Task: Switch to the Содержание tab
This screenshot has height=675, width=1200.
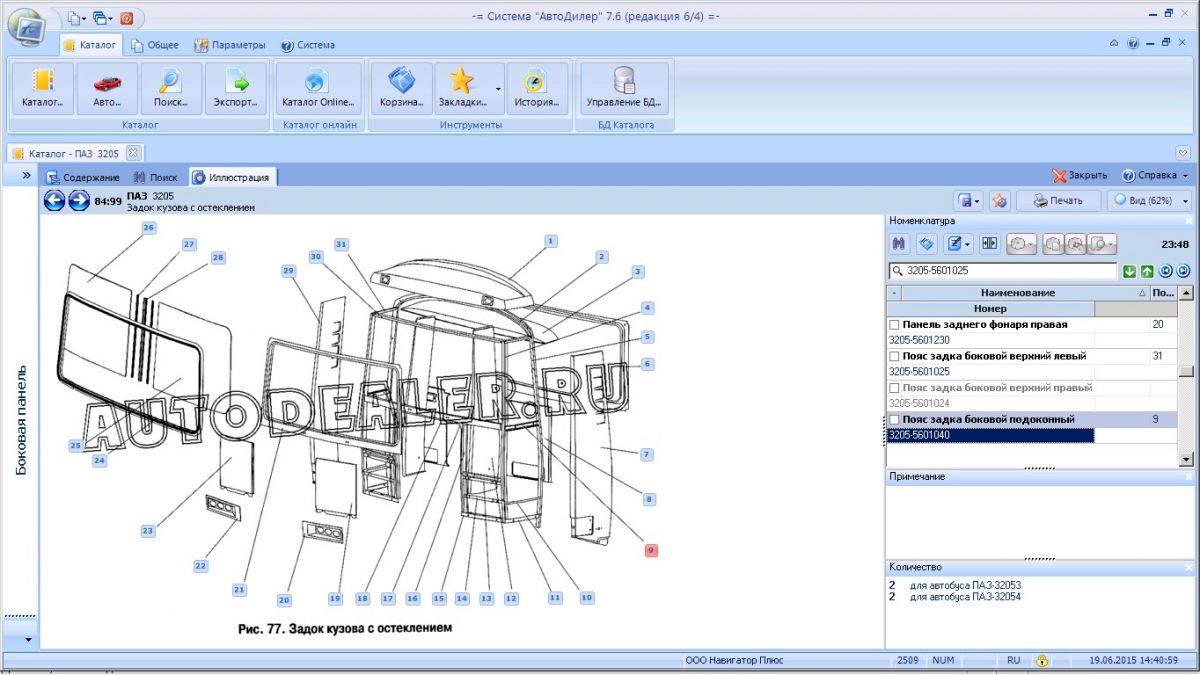Action: (x=84, y=177)
